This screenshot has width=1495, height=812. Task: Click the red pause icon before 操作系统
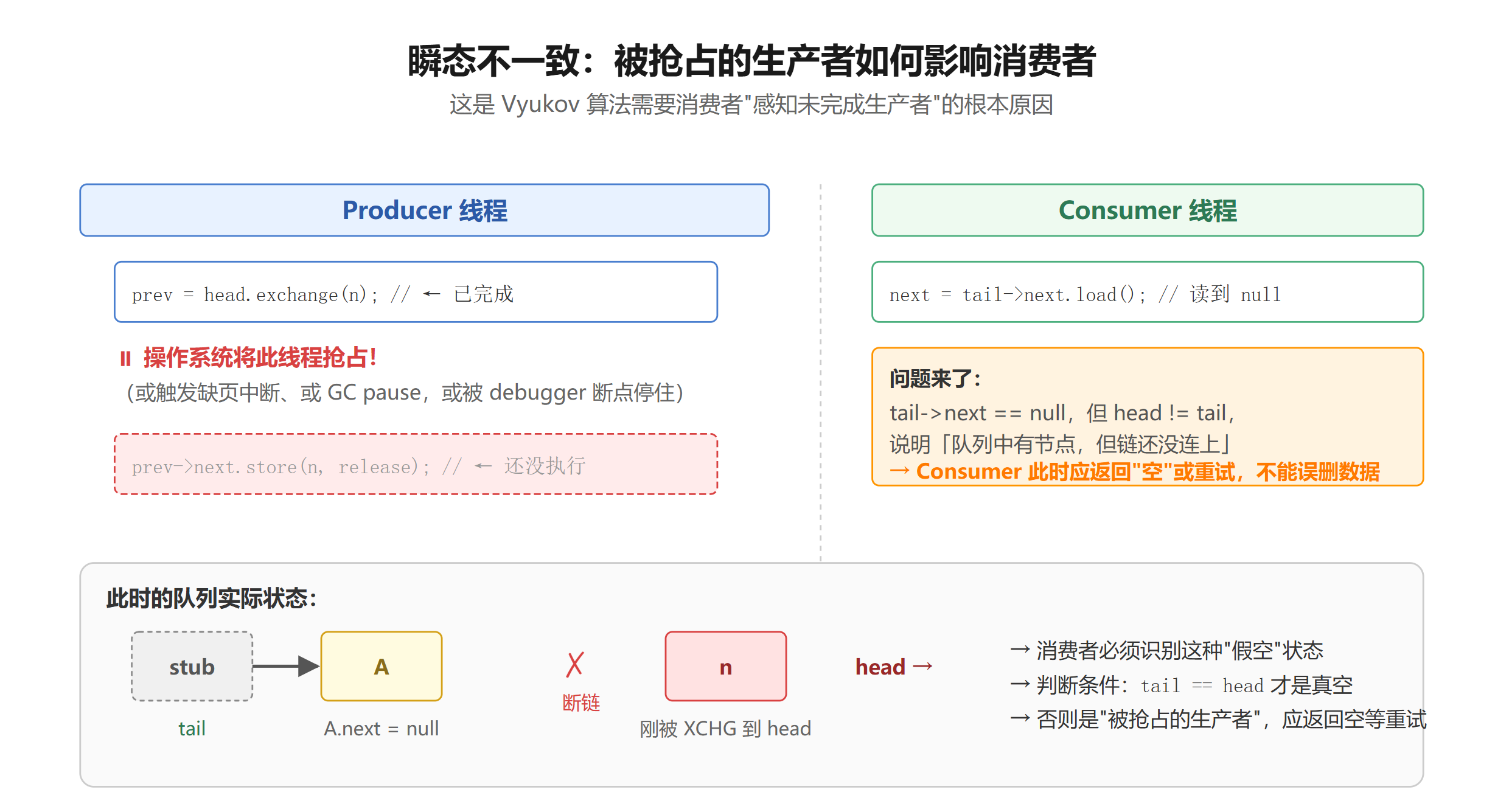[x=125, y=359]
